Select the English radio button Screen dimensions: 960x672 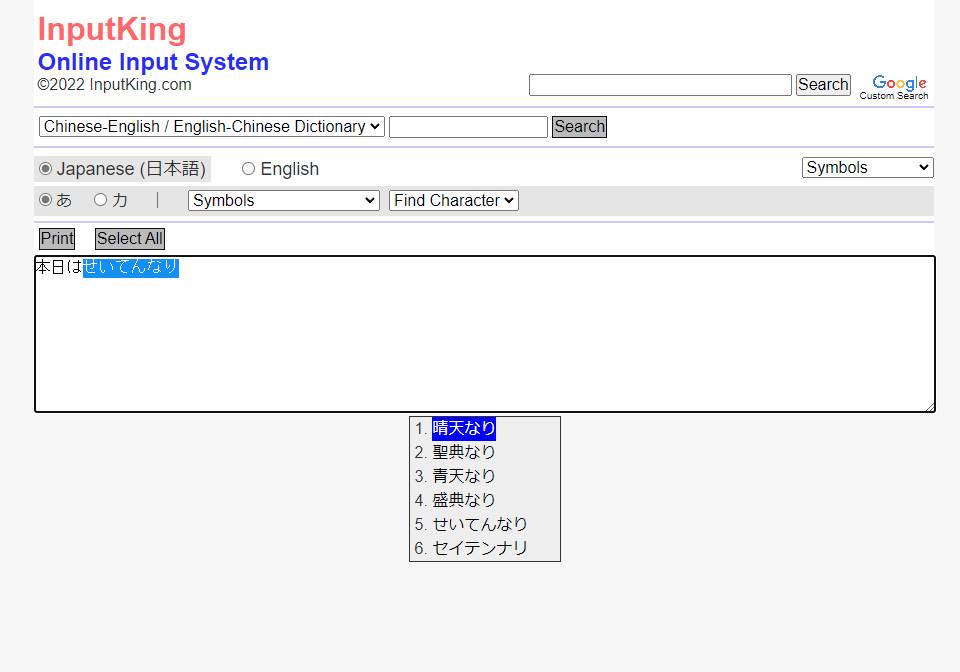click(x=248, y=168)
